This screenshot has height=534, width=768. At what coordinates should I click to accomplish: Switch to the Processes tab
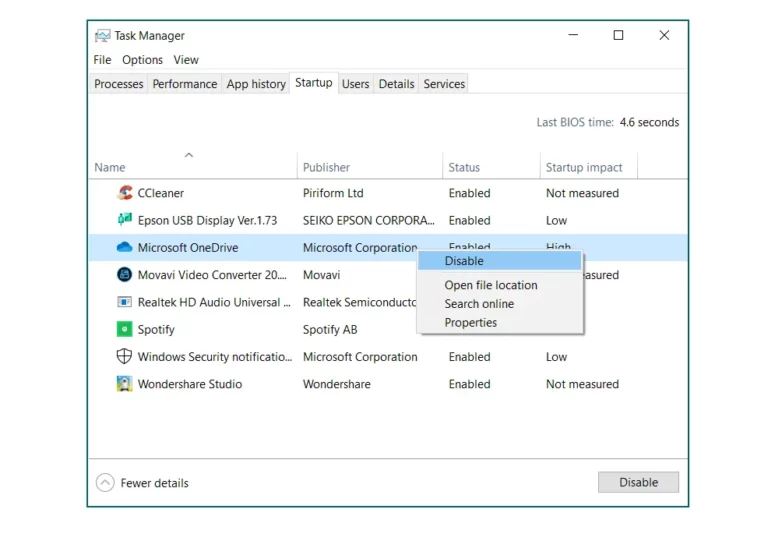click(x=119, y=84)
